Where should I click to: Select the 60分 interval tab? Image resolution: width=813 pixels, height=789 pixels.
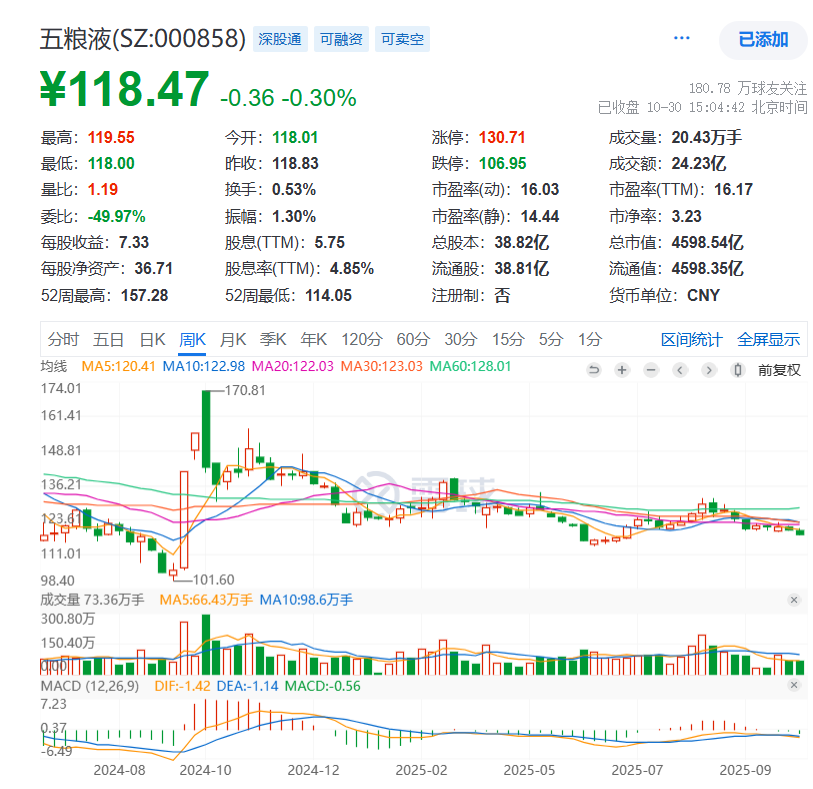click(412, 339)
